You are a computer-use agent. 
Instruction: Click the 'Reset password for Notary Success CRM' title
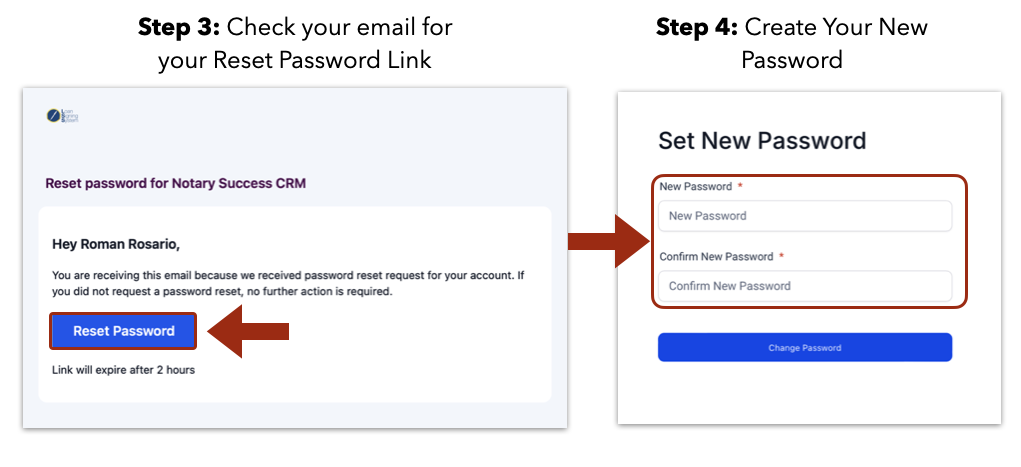tap(175, 184)
